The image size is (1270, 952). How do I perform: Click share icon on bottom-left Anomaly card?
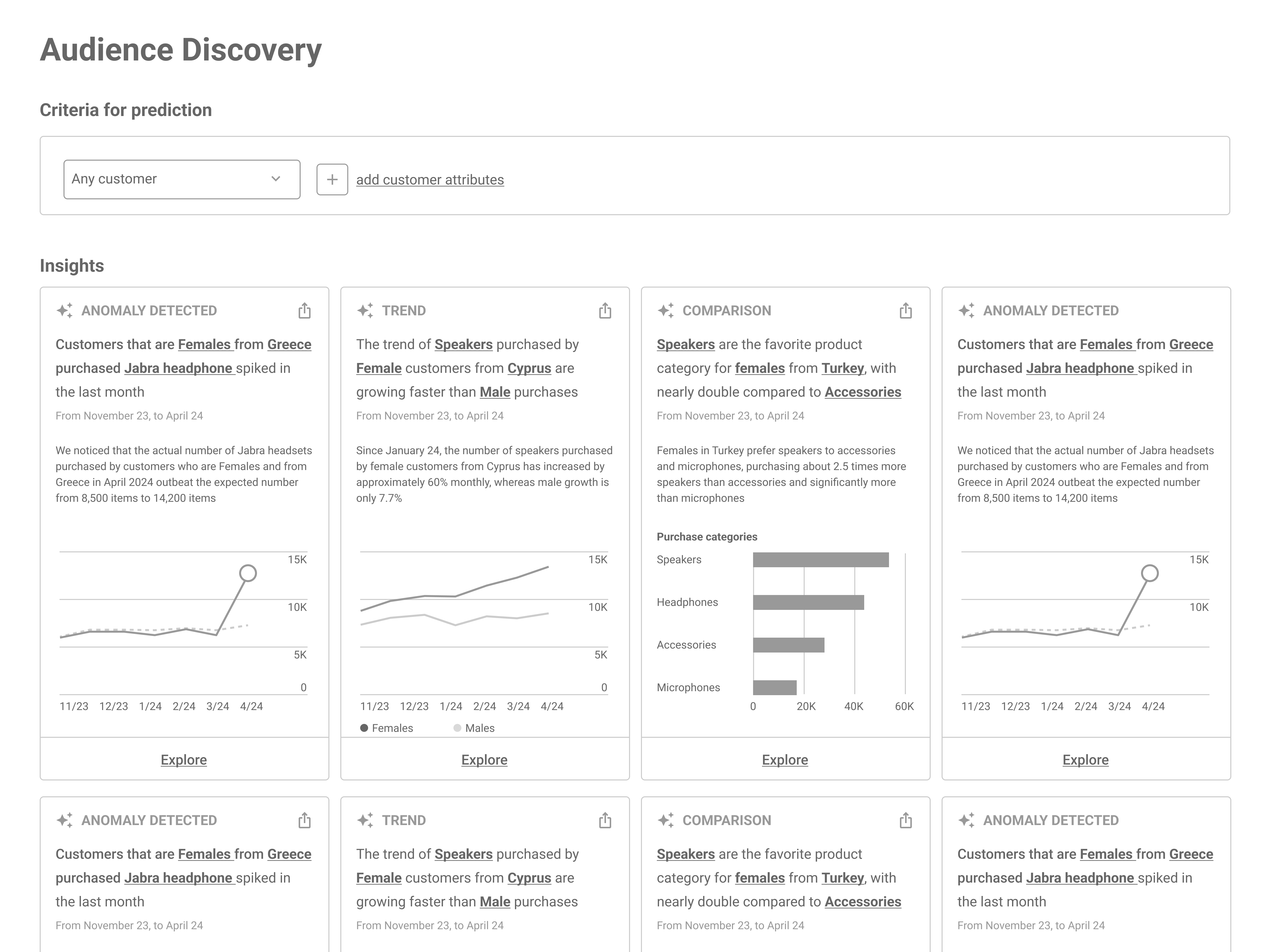(x=304, y=820)
